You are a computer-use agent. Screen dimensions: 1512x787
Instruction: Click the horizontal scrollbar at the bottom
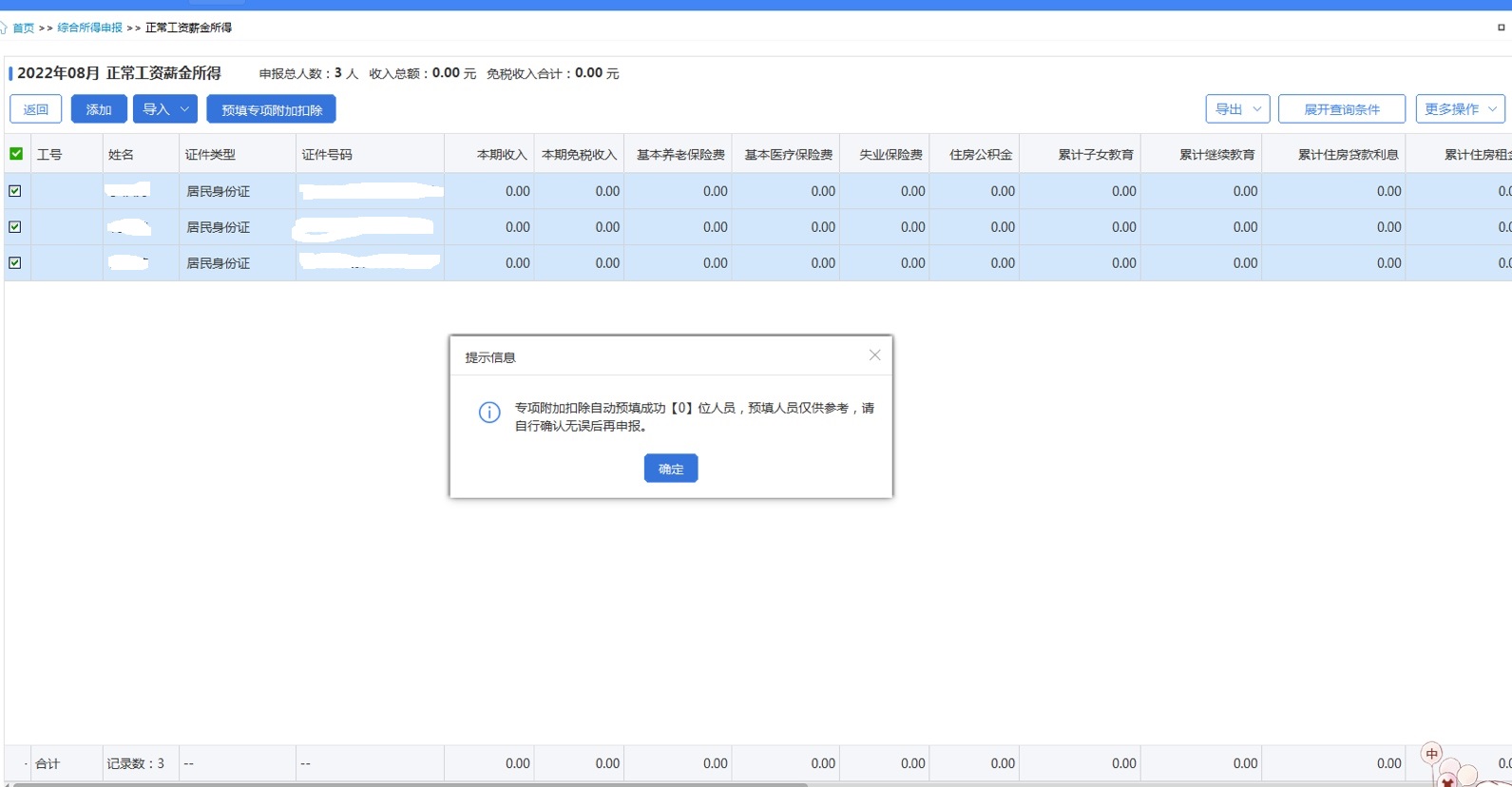[409, 784]
